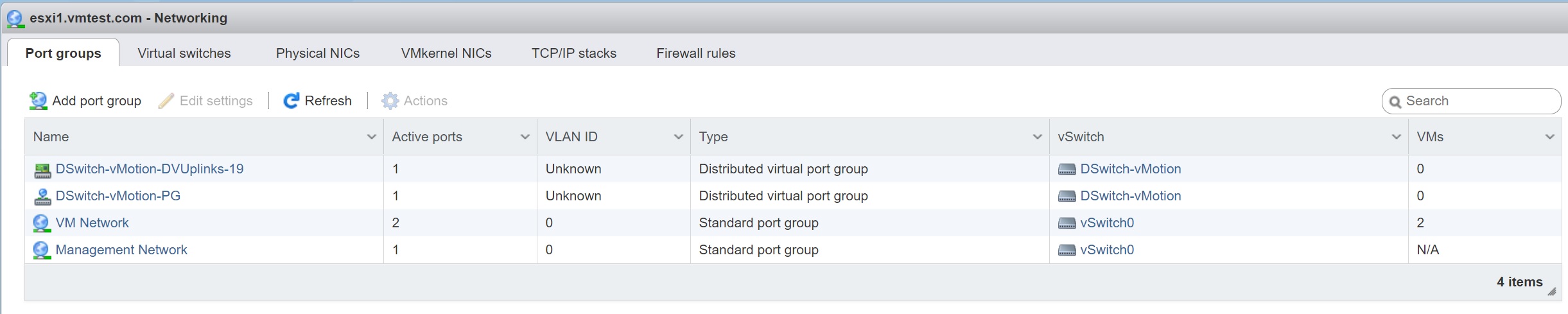Open the Name column dropdown arrow
The width and height of the screenshot is (1568, 314).
(x=371, y=137)
